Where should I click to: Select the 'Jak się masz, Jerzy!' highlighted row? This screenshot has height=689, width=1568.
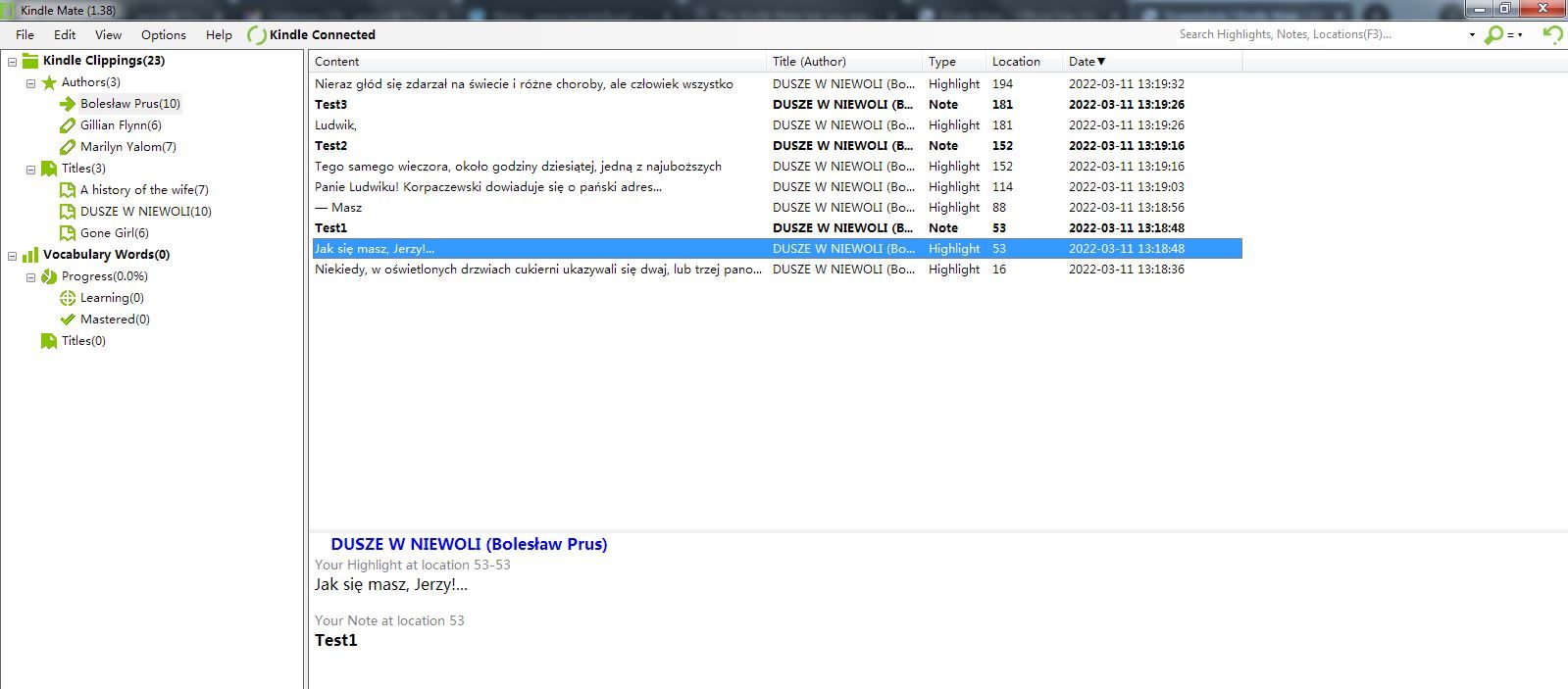777,249
